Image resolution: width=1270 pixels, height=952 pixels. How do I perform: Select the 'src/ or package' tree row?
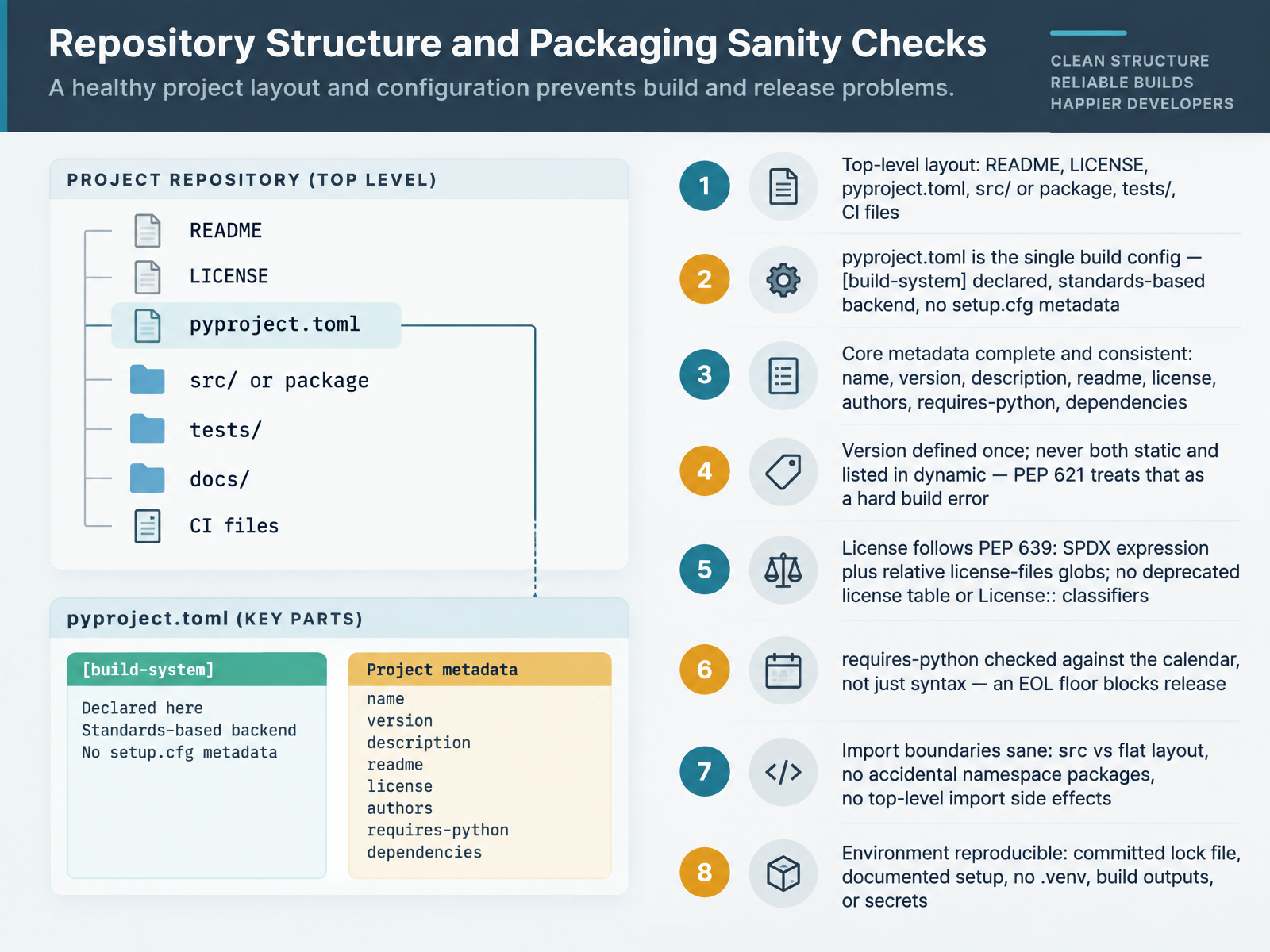point(279,381)
